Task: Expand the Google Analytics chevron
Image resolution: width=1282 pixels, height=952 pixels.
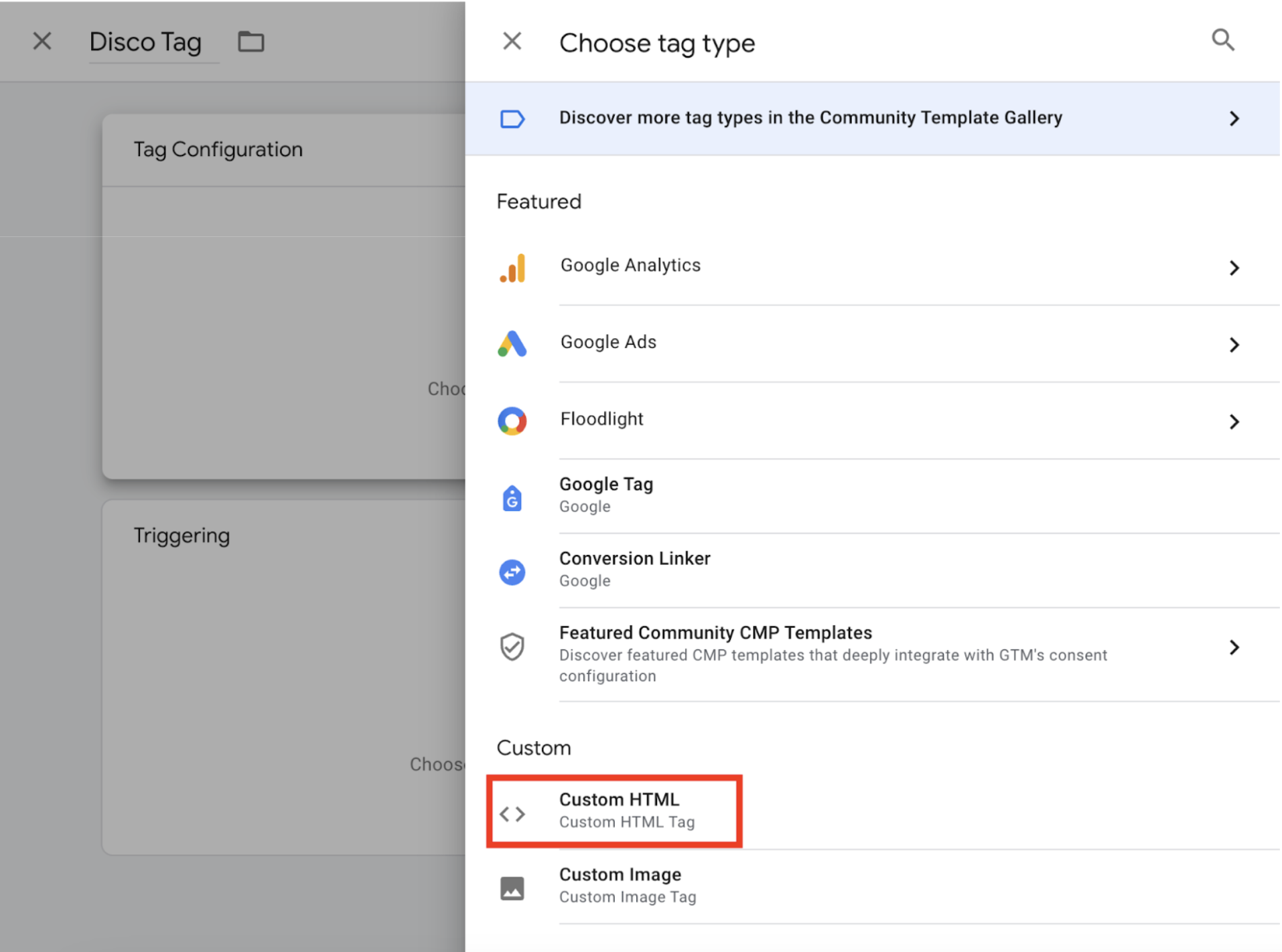Action: [1234, 268]
